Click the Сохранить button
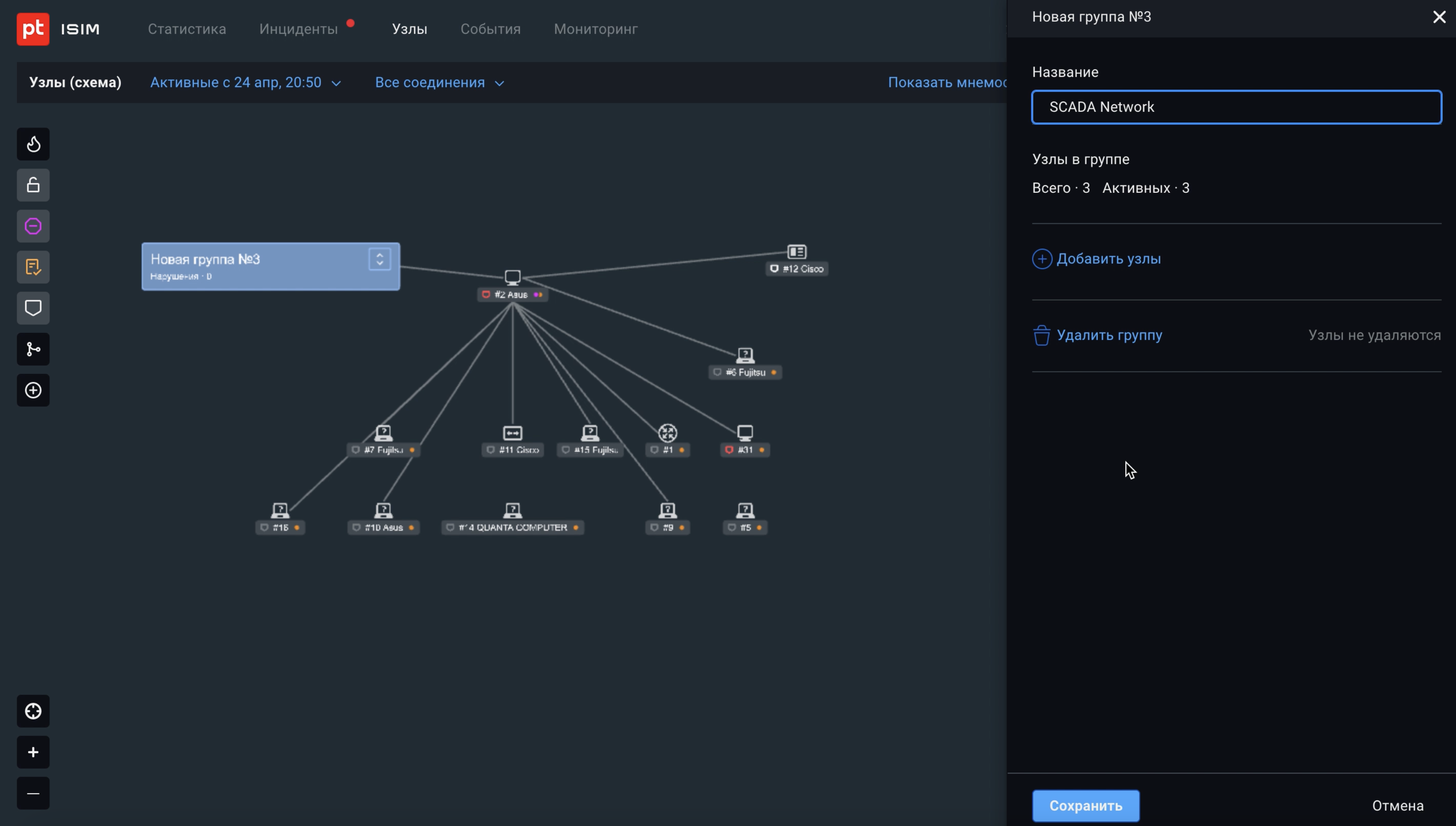Image resolution: width=1456 pixels, height=826 pixels. coord(1085,806)
